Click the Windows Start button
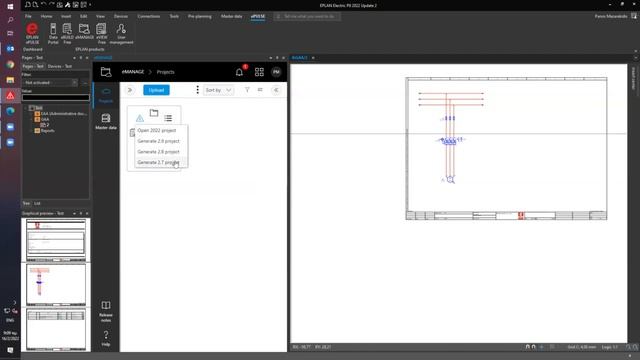 click(10, 6)
